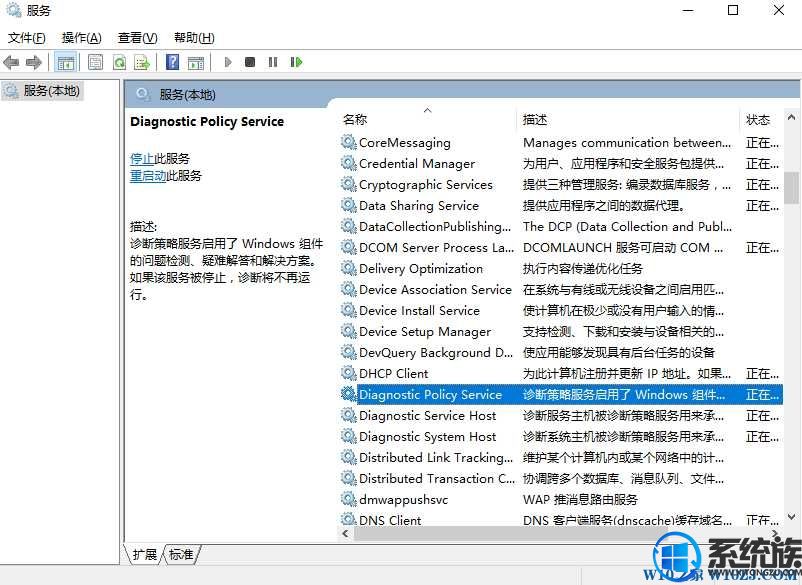
Task: Sort by the 描述 column header
Action: 628,120
